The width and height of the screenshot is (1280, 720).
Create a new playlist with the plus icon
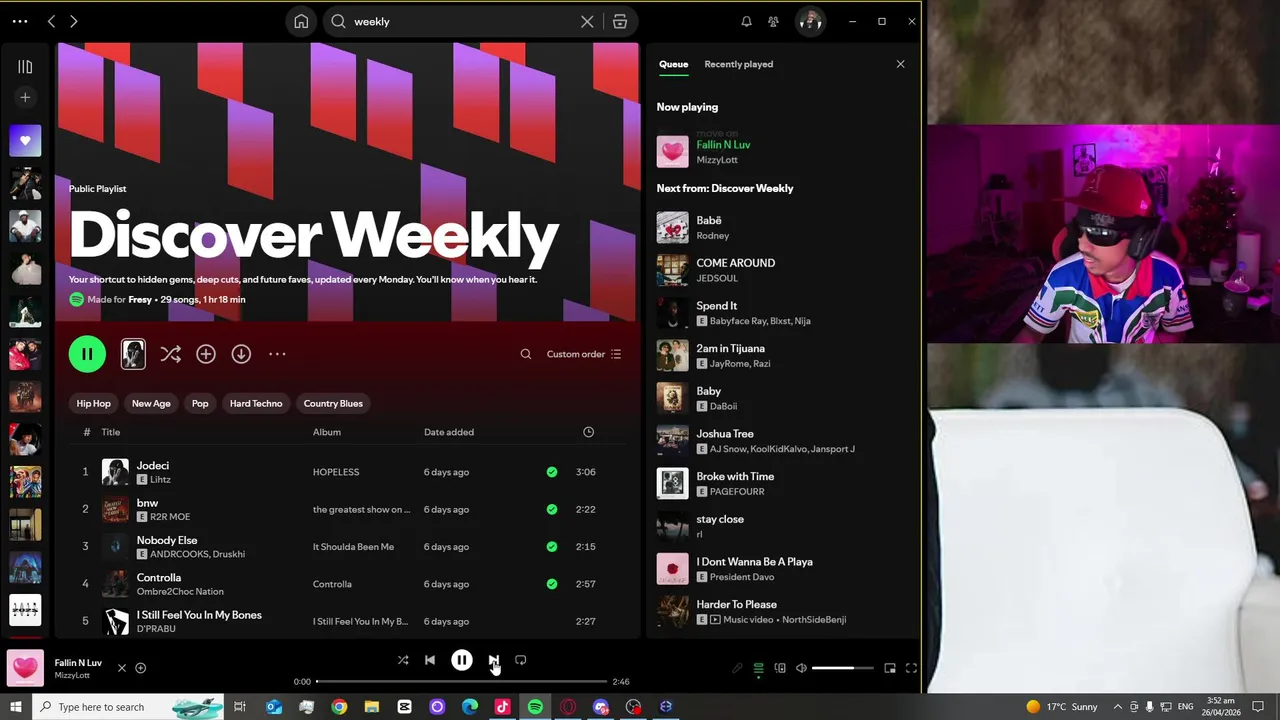(x=25, y=97)
